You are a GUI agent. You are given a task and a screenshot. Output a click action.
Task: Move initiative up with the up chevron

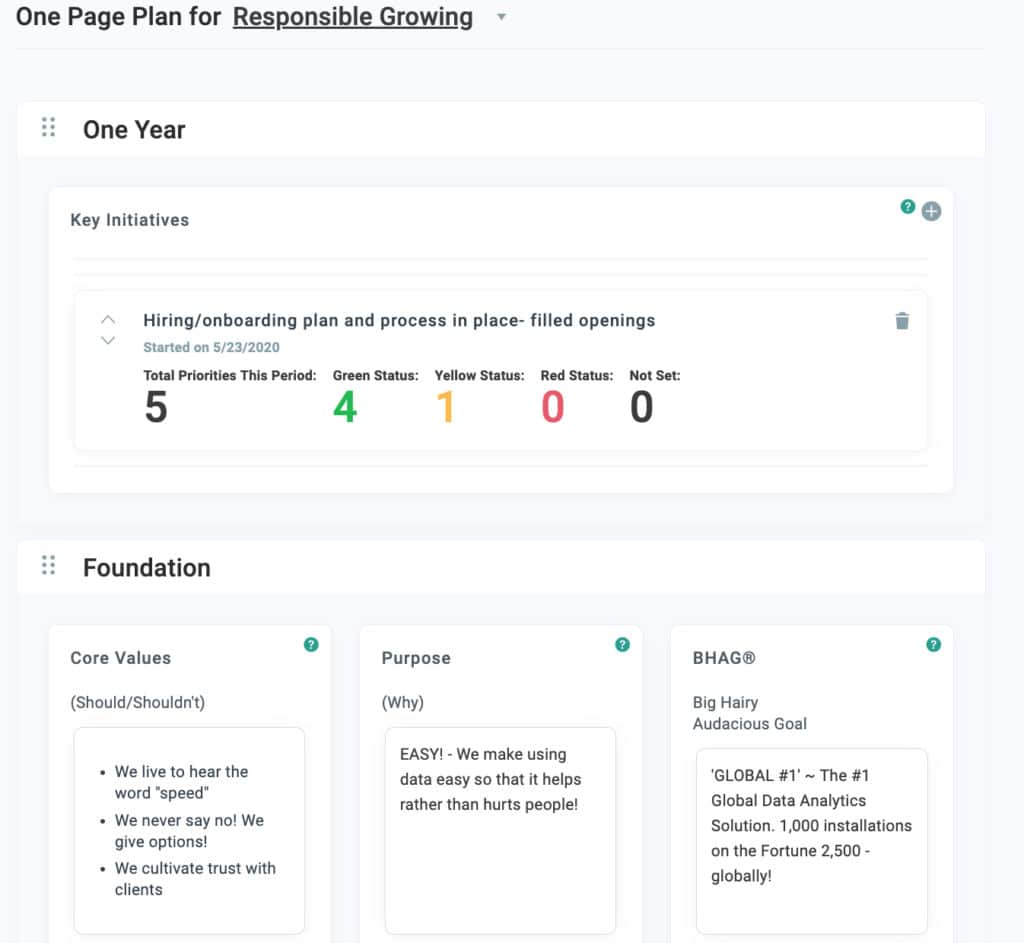[108, 320]
